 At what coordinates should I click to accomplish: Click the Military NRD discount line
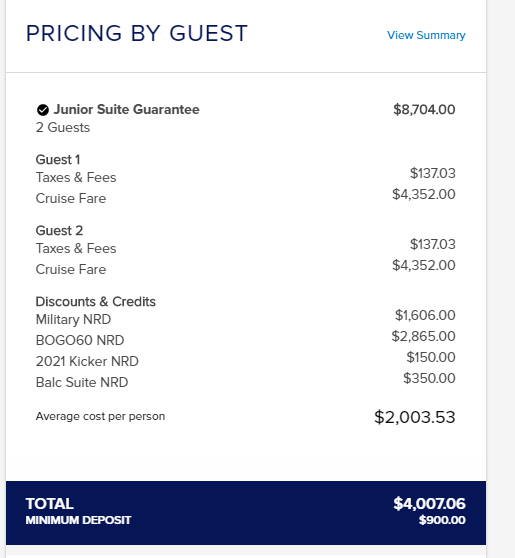click(x=245, y=319)
